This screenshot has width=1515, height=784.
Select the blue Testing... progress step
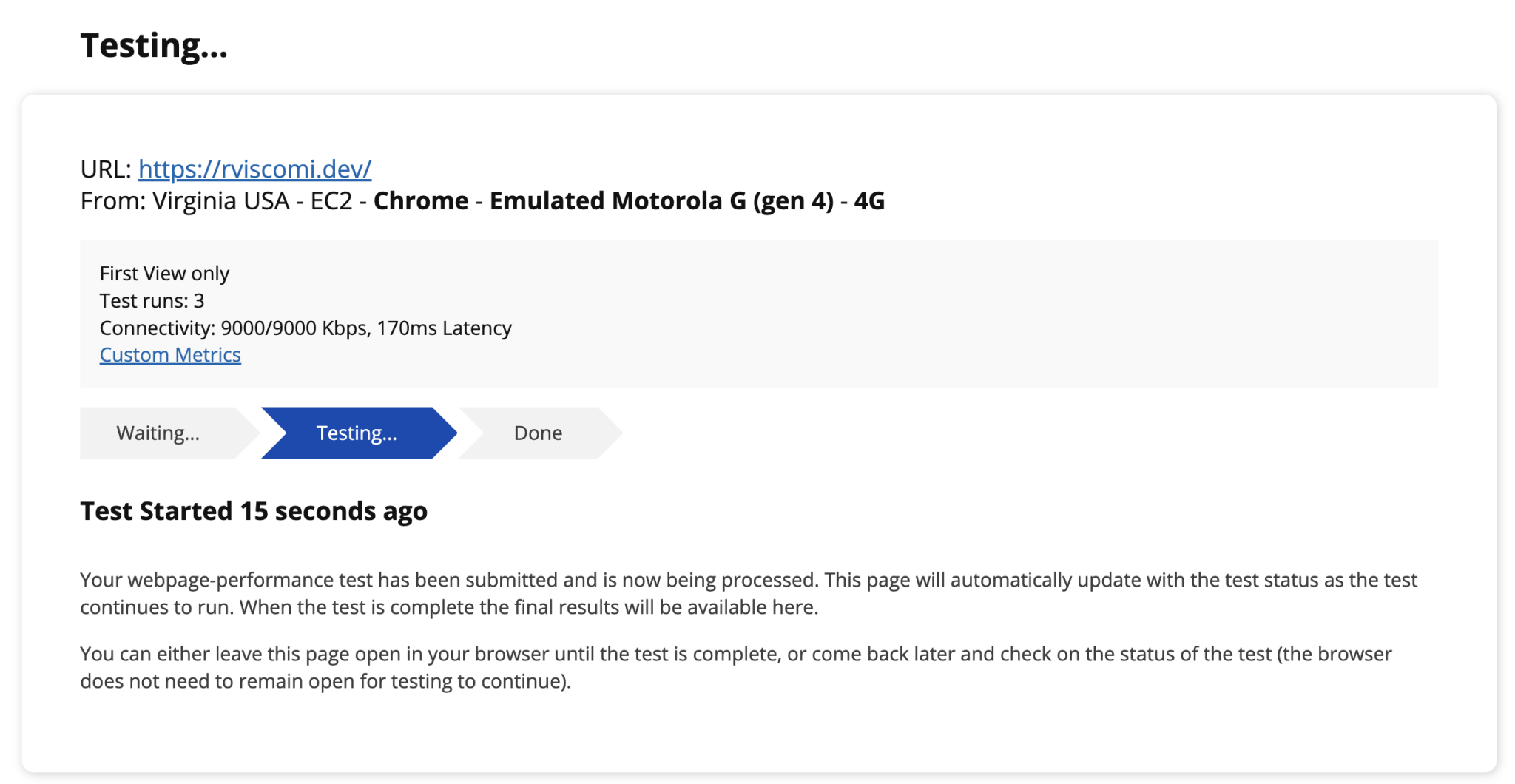[357, 433]
